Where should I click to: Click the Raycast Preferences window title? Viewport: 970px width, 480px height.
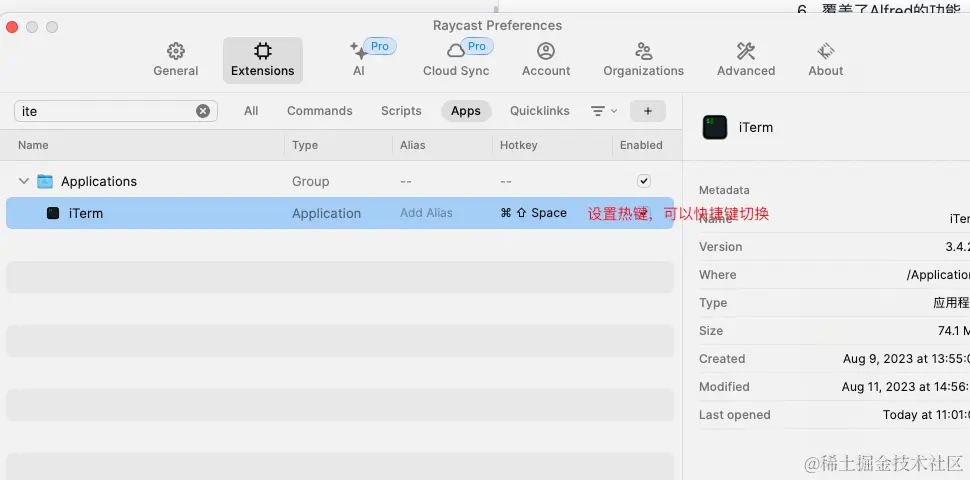[497, 25]
